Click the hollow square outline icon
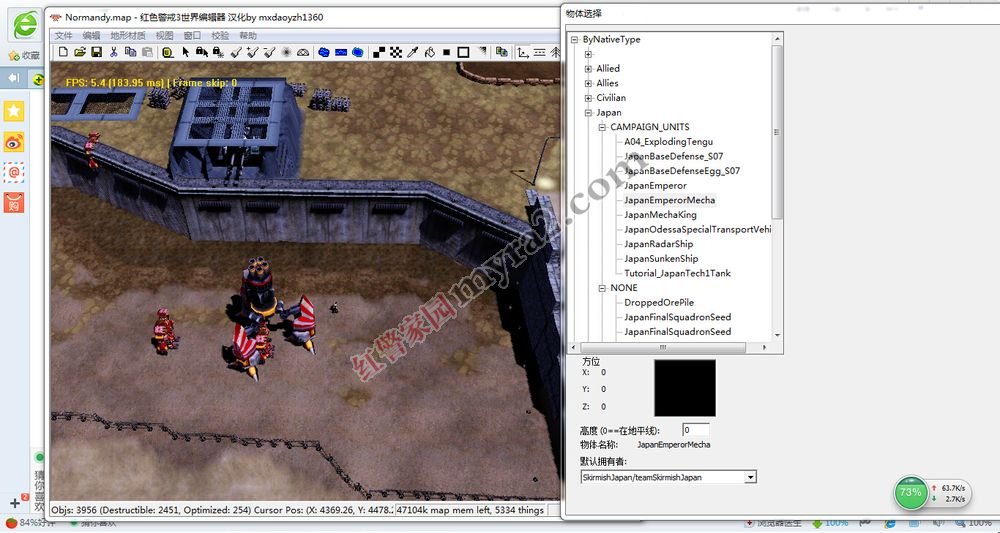The height and width of the screenshot is (533, 1000). pos(464,52)
